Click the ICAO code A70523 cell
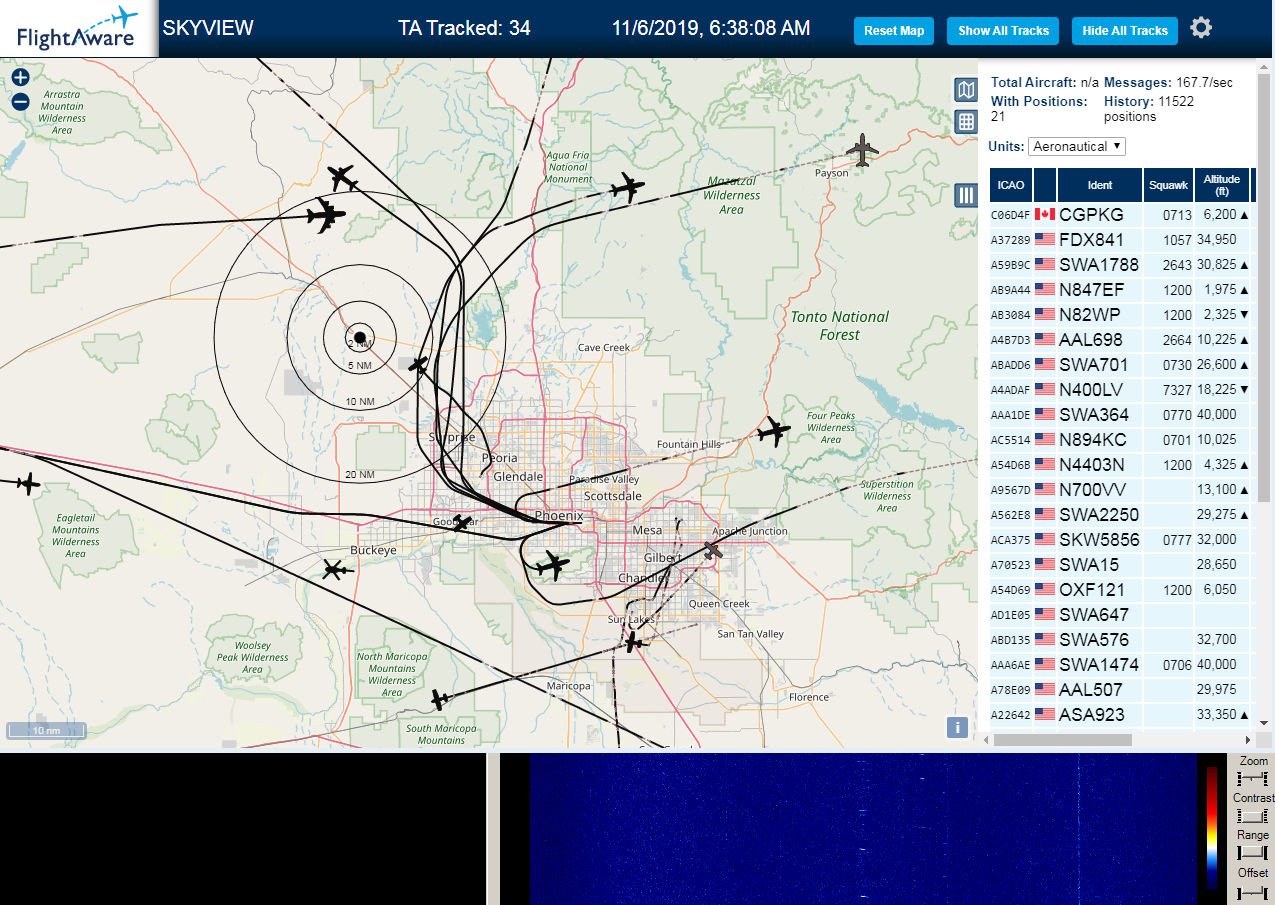 click(x=1010, y=565)
